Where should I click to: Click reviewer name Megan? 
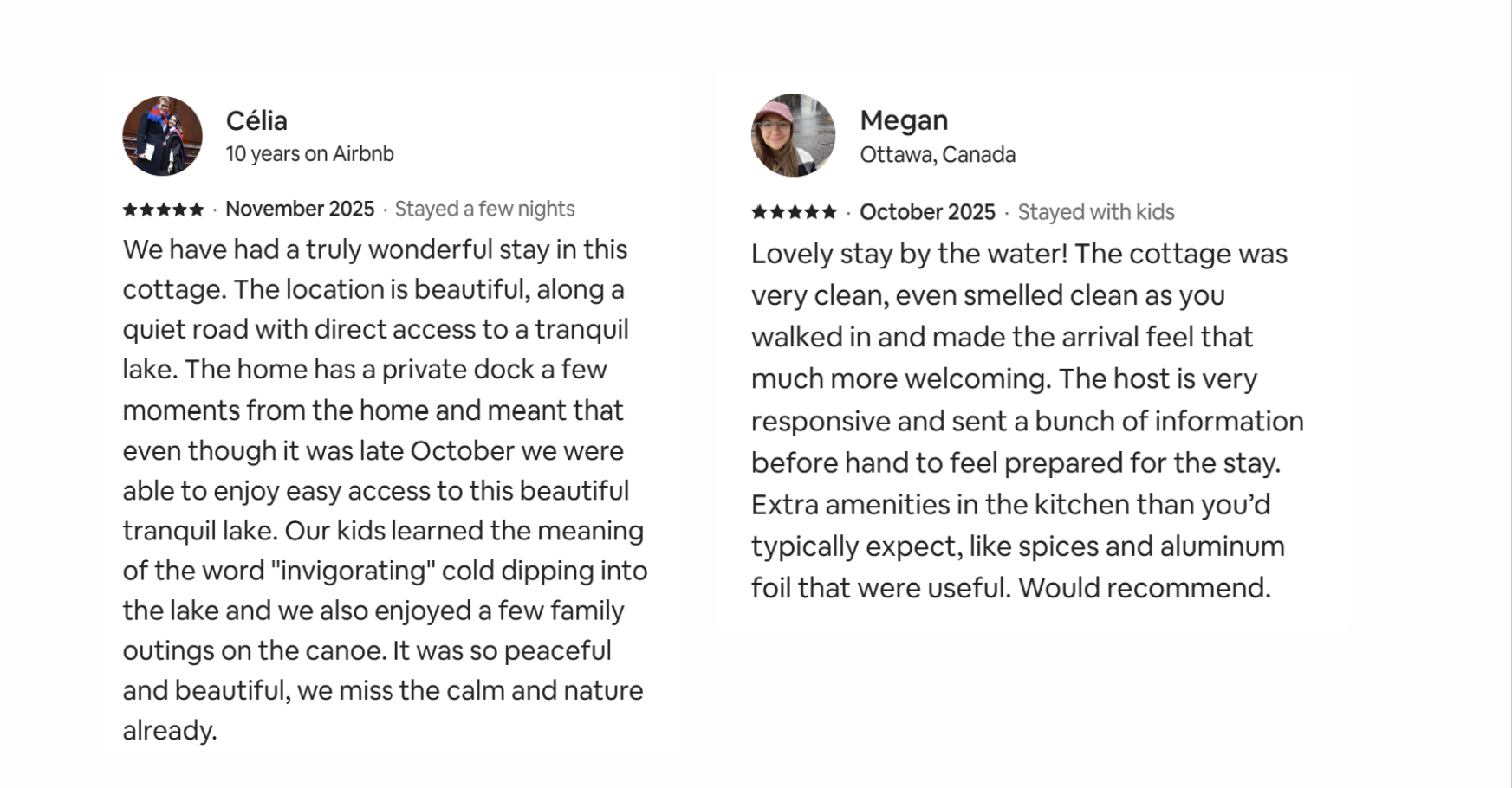904,119
